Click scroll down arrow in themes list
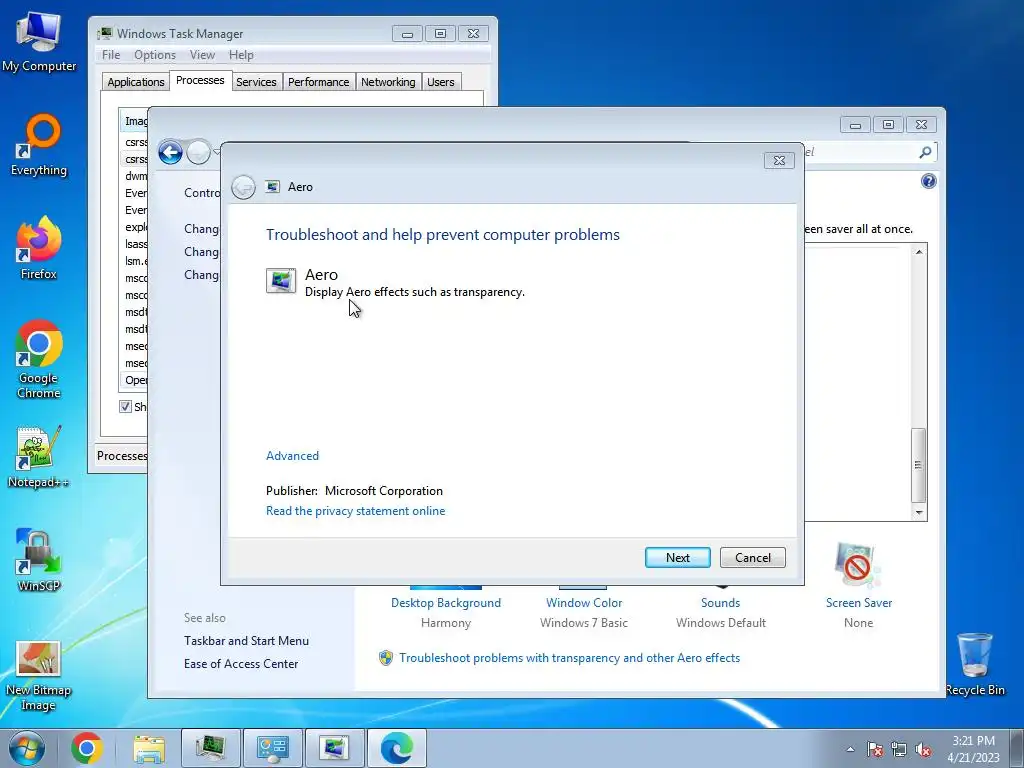1024x768 pixels. point(919,513)
